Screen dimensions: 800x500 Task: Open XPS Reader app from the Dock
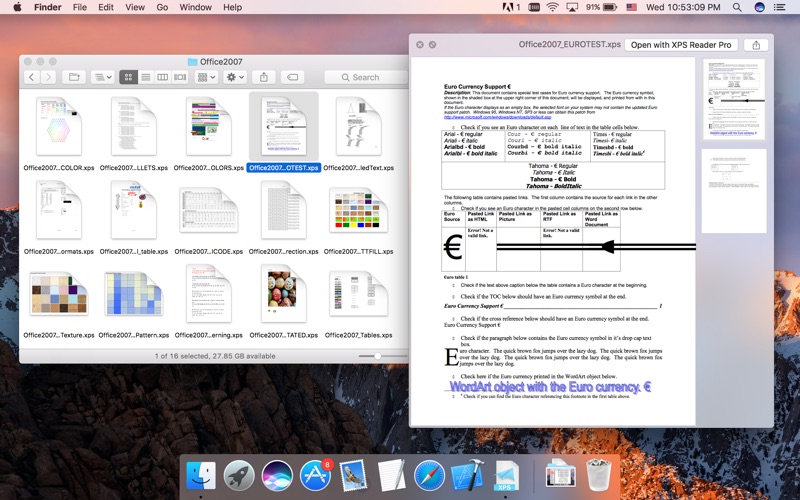[506, 475]
